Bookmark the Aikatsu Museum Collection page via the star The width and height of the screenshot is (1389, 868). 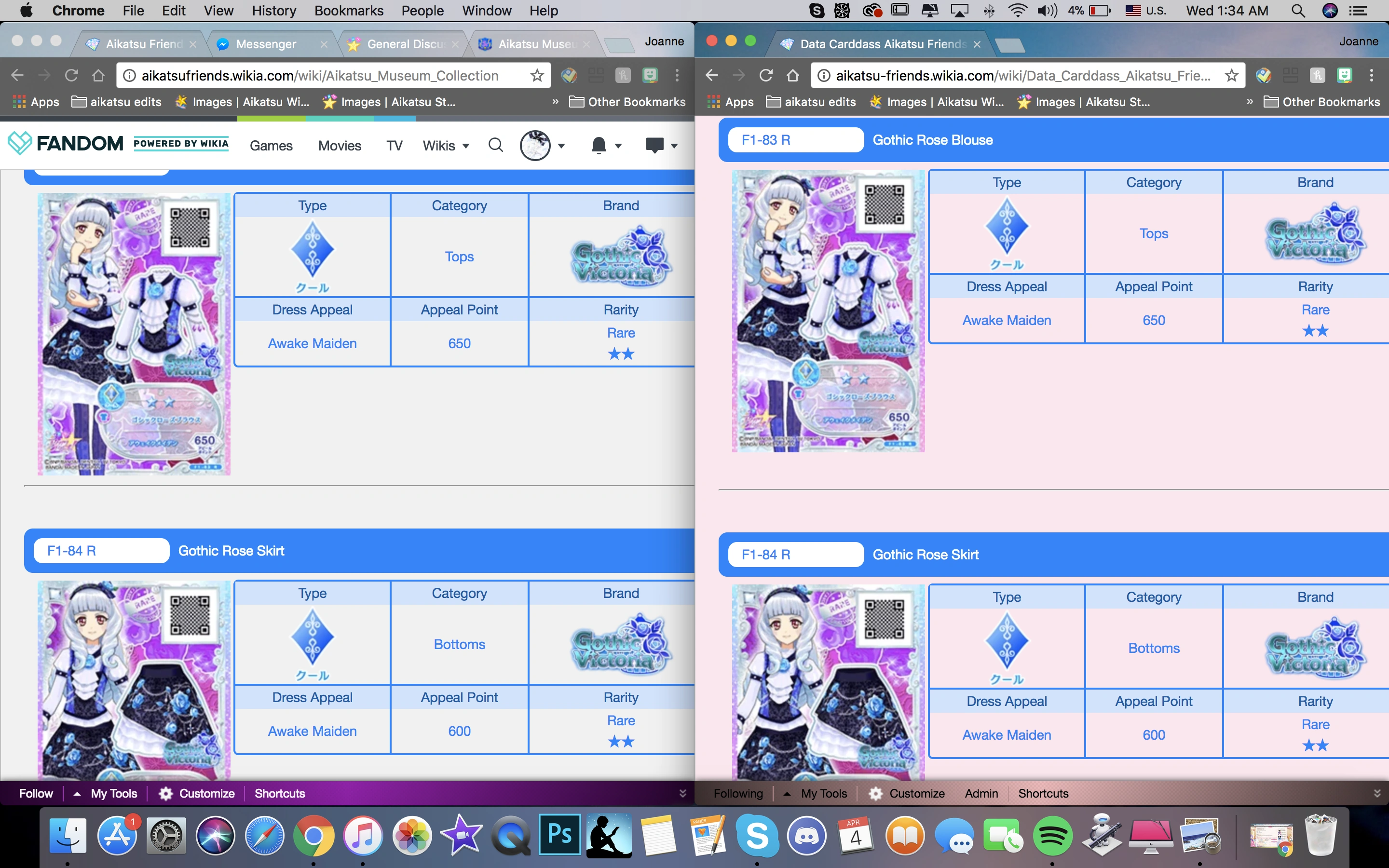click(x=537, y=75)
